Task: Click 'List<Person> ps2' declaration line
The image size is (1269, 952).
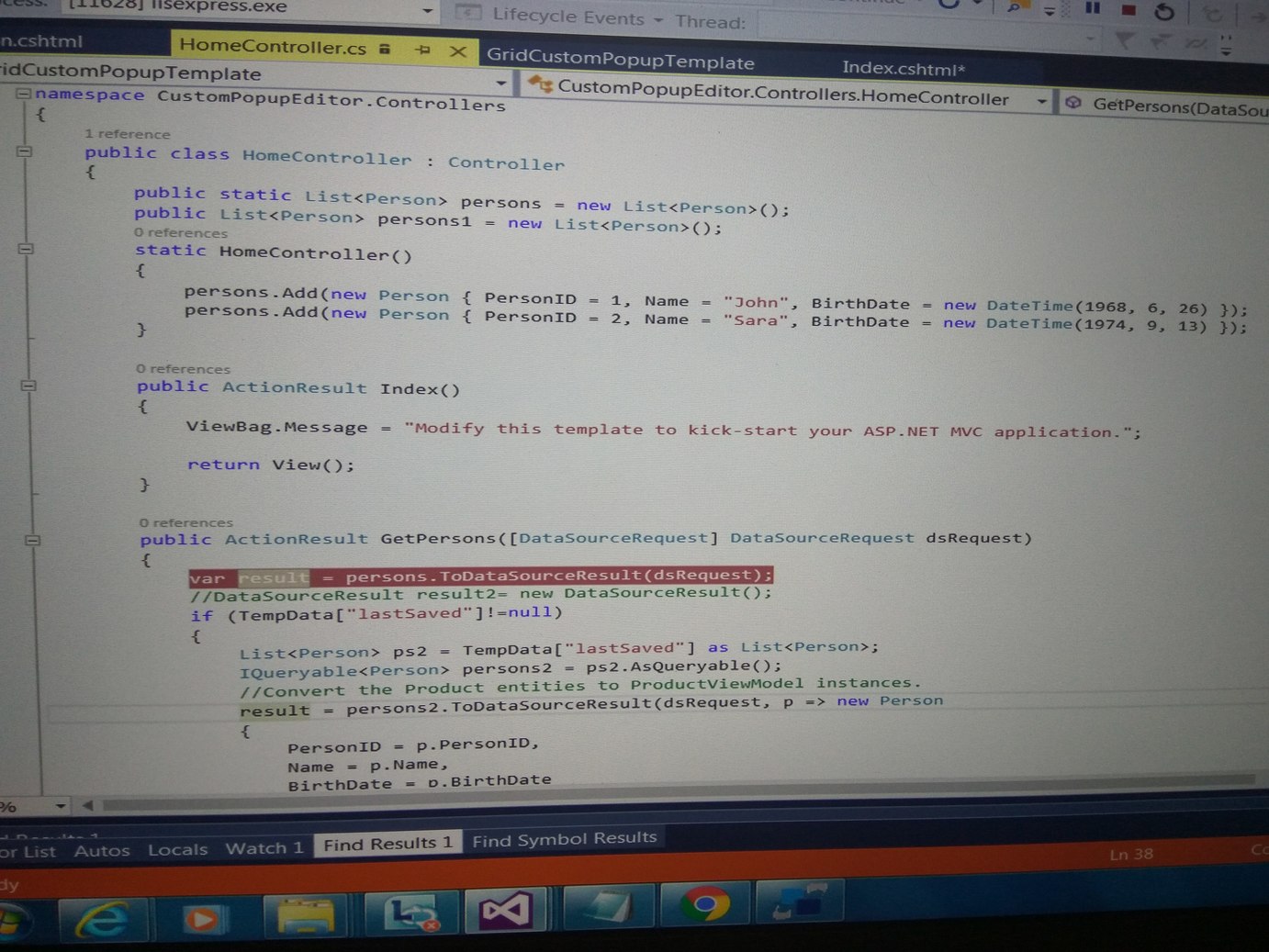Action: tap(558, 650)
